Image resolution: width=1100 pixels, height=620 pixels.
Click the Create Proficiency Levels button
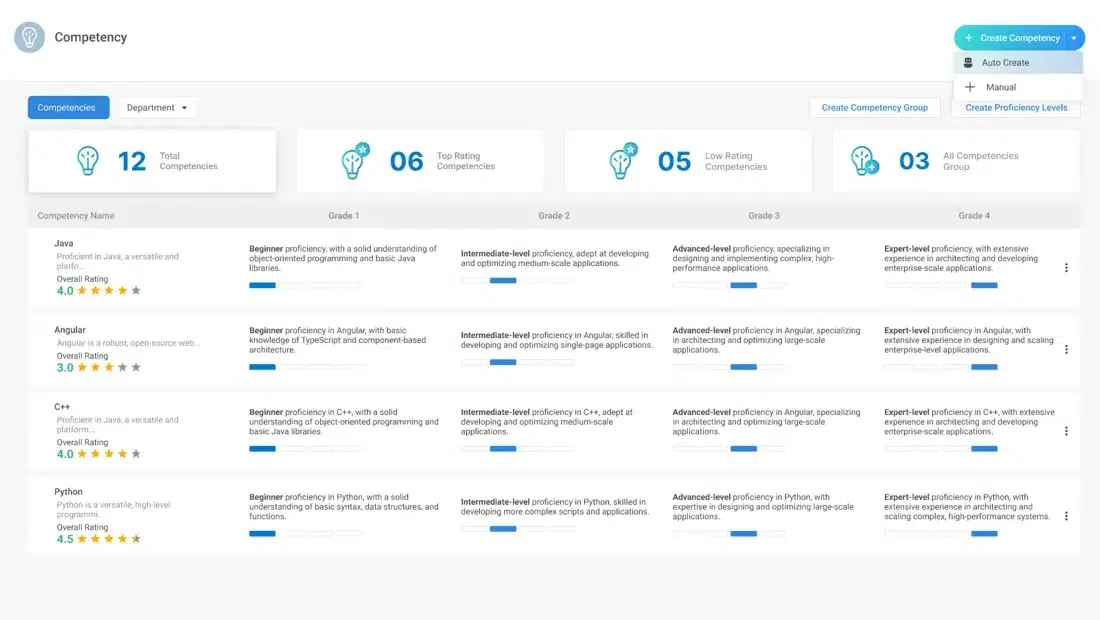1015,108
